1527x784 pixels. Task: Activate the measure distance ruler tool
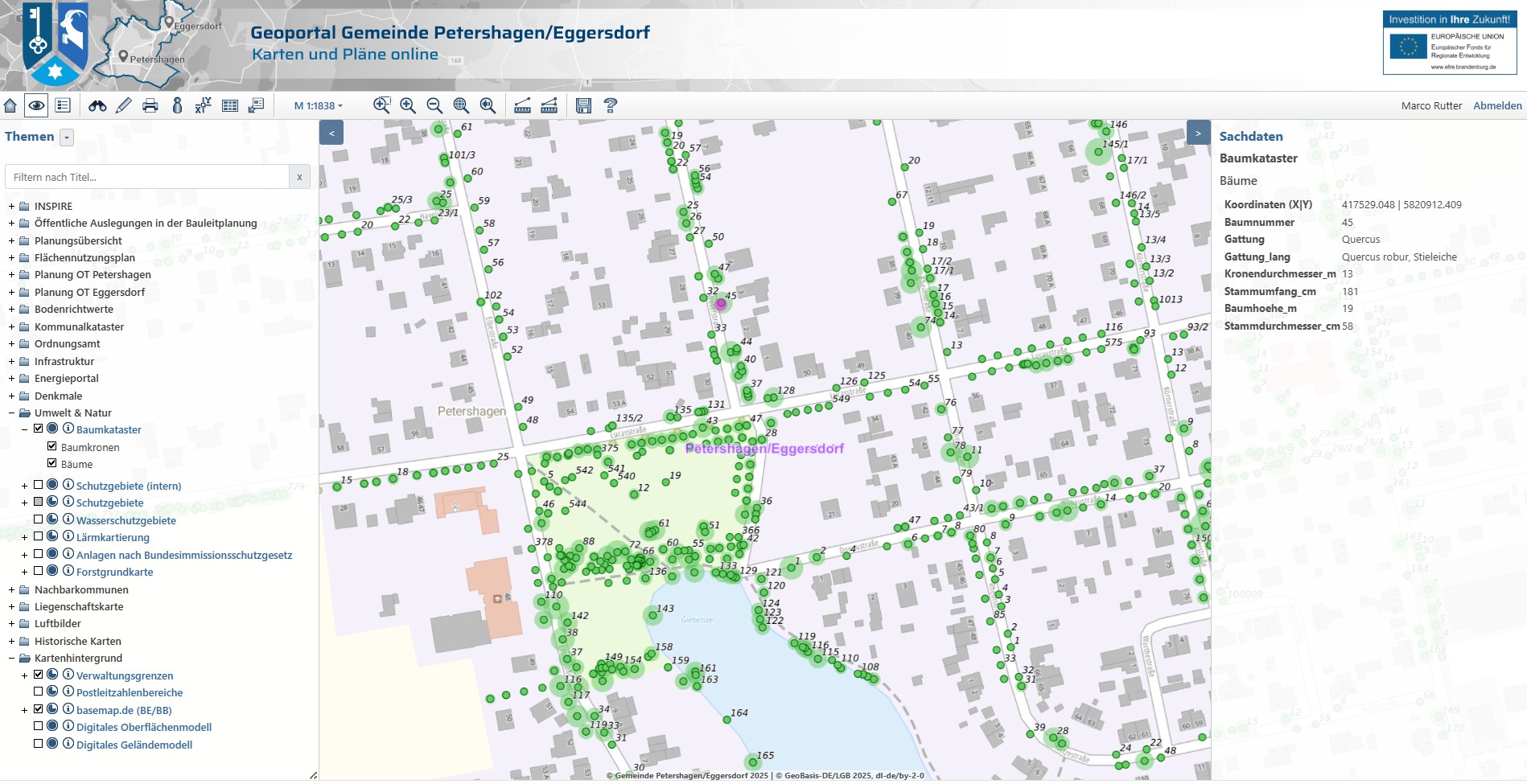(x=522, y=105)
